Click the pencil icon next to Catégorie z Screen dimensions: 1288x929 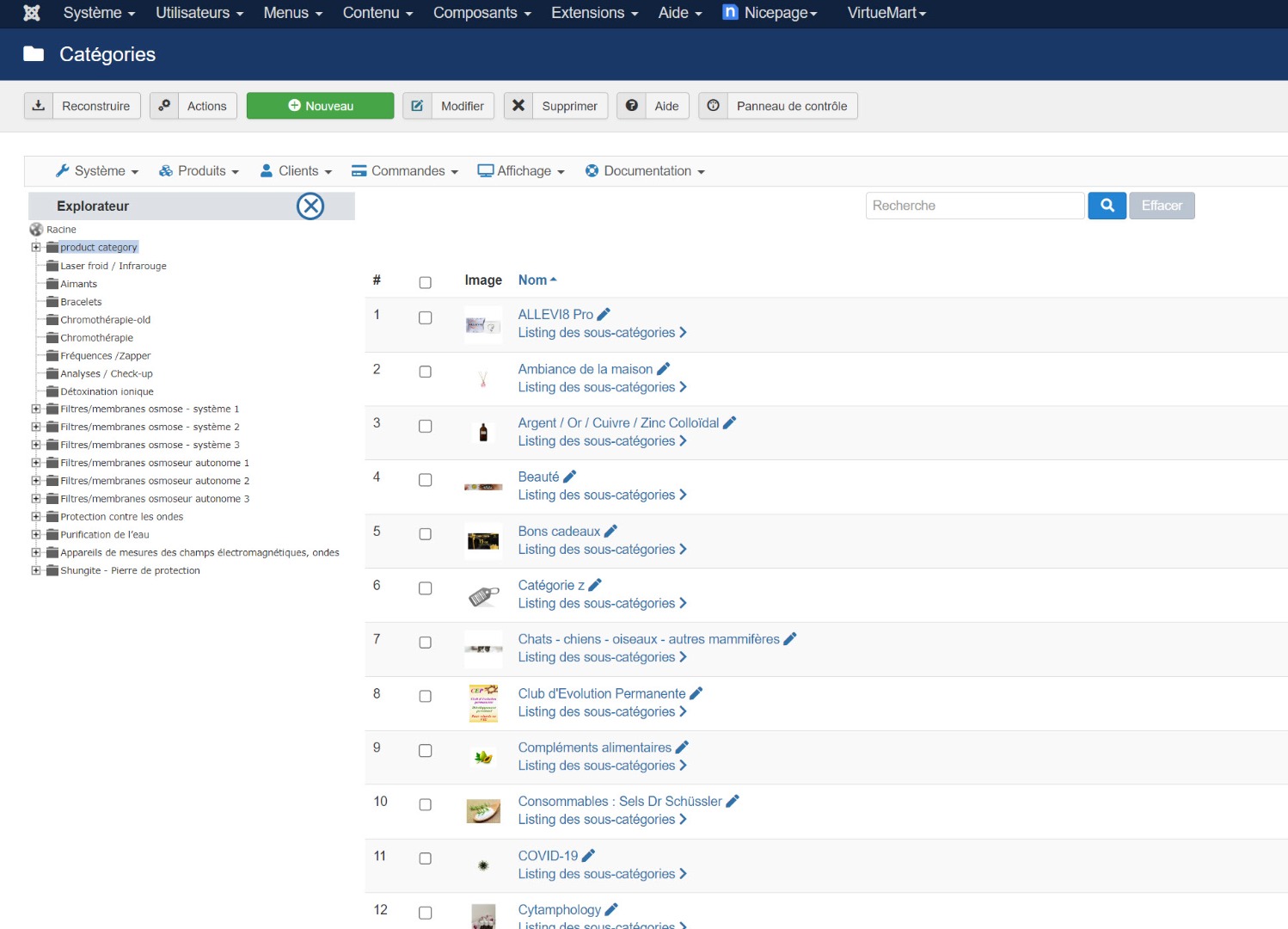pos(595,585)
